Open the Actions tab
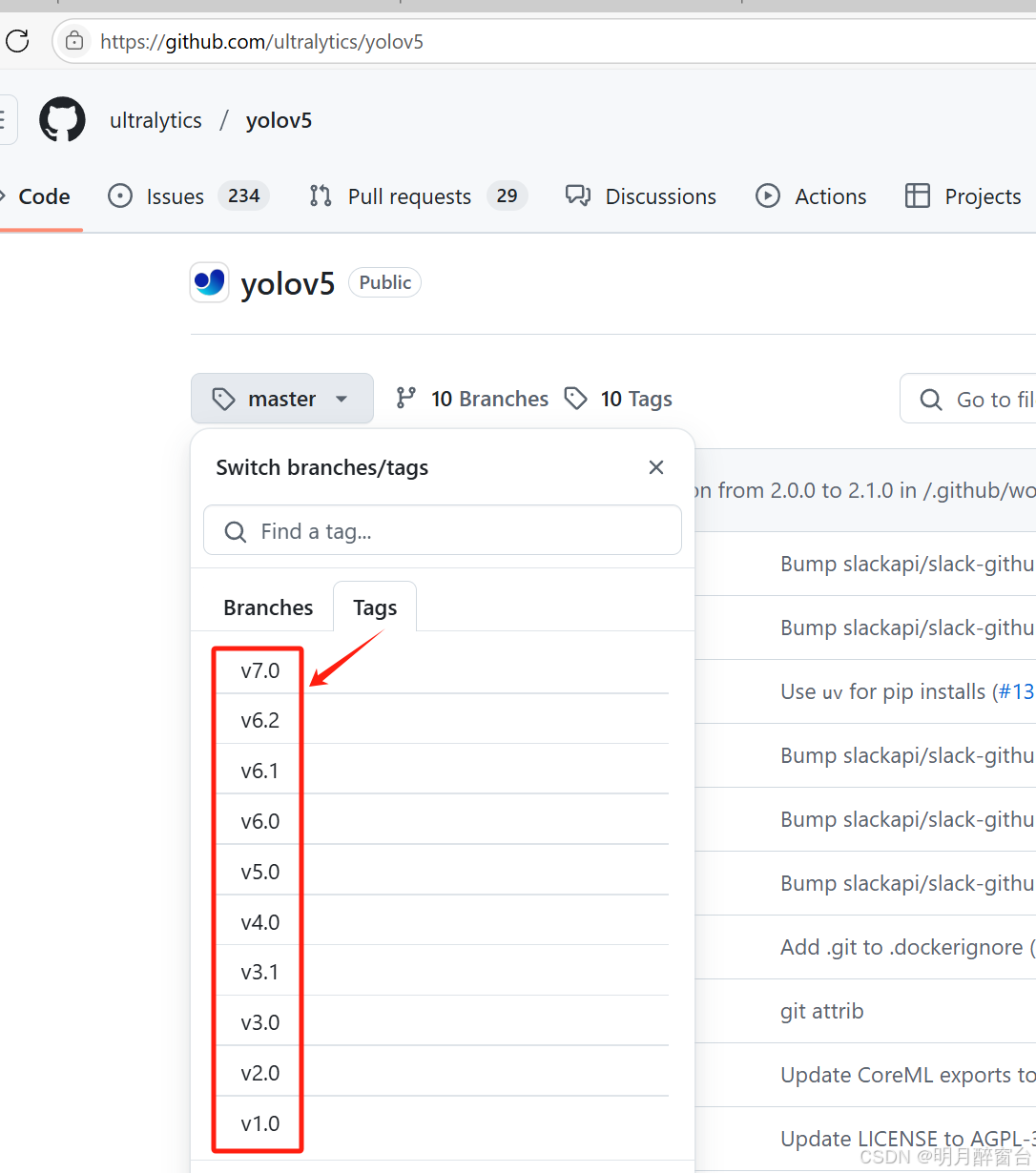This screenshot has width=1036, height=1173. pos(811,196)
